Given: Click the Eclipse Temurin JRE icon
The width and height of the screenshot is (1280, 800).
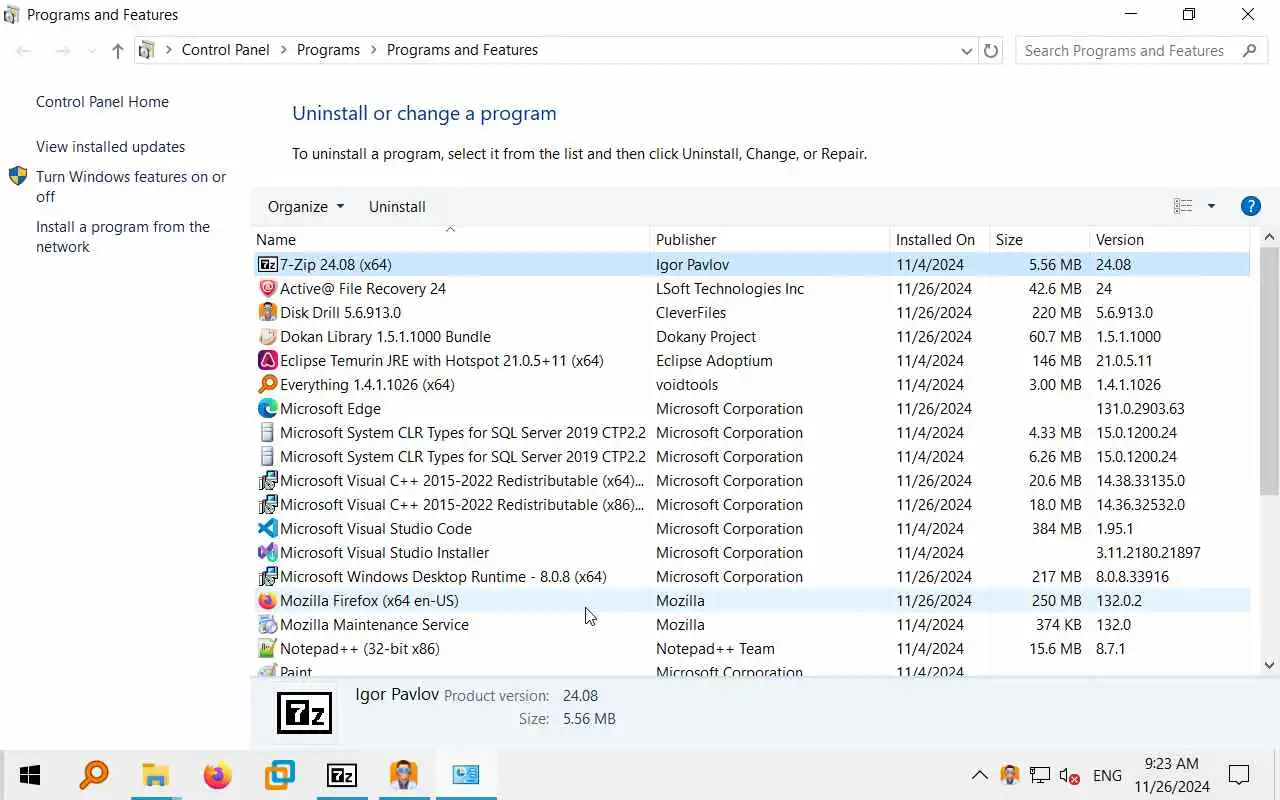Looking at the screenshot, I should click(x=268, y=361).
